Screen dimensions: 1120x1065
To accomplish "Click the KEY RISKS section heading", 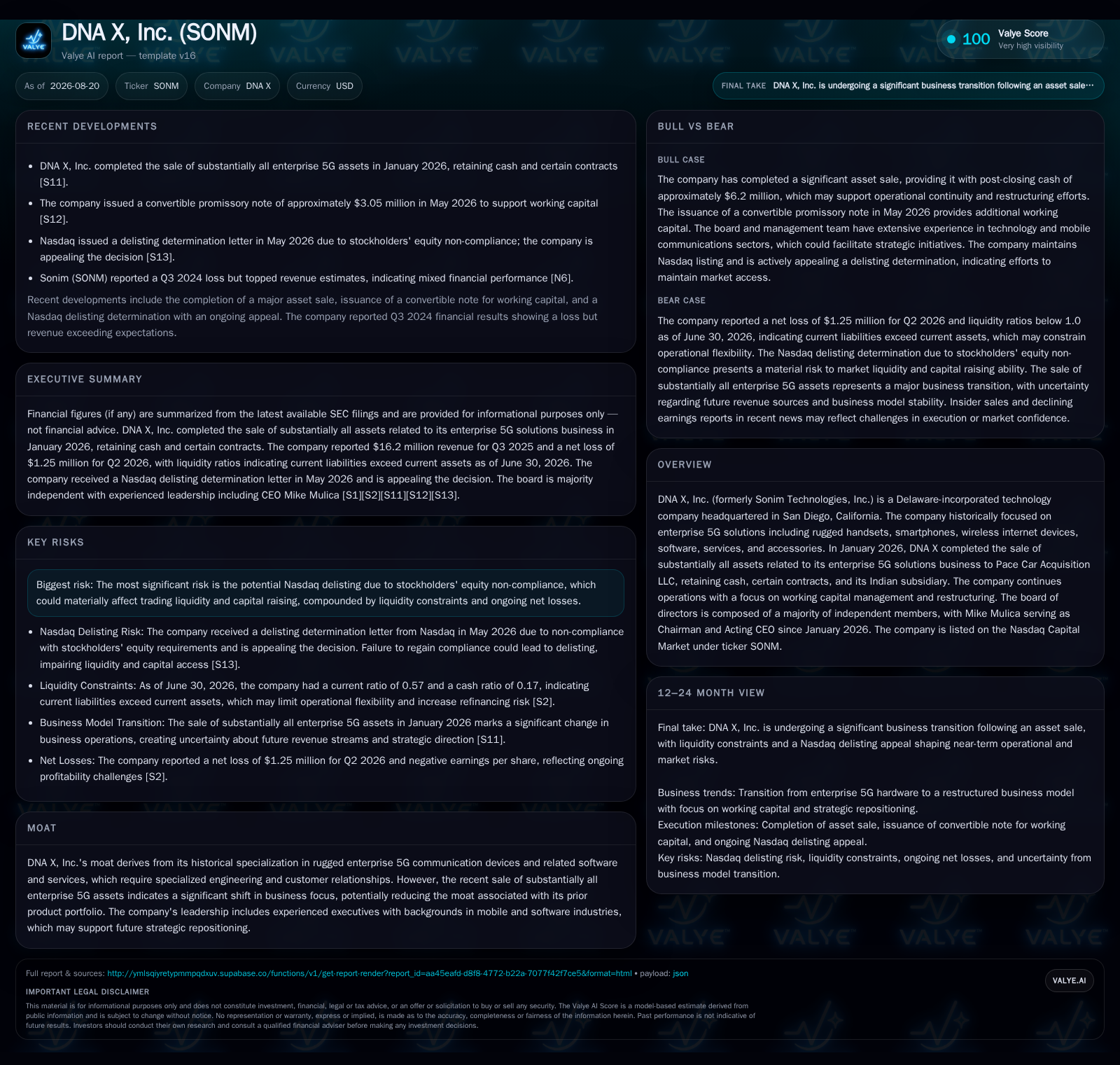I will point(55,543).
